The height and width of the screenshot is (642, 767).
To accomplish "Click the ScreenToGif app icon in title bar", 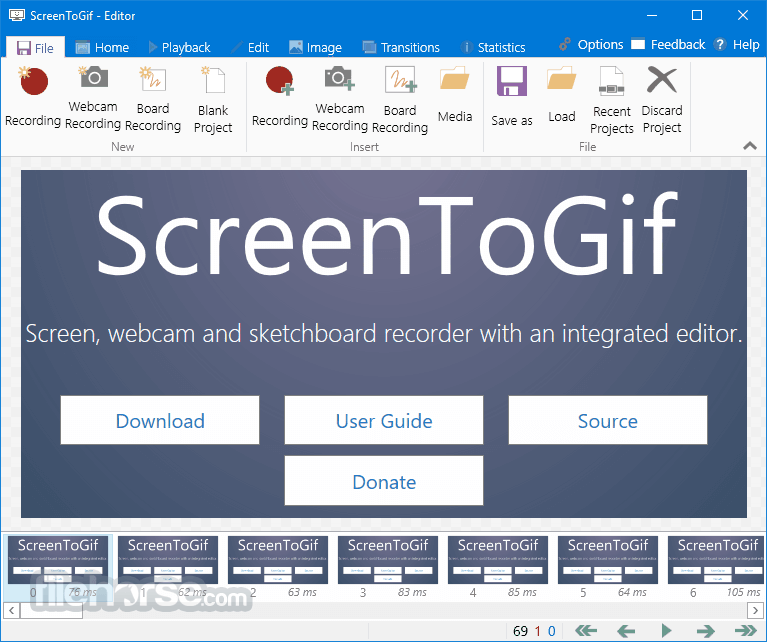I will coord(17,15).
